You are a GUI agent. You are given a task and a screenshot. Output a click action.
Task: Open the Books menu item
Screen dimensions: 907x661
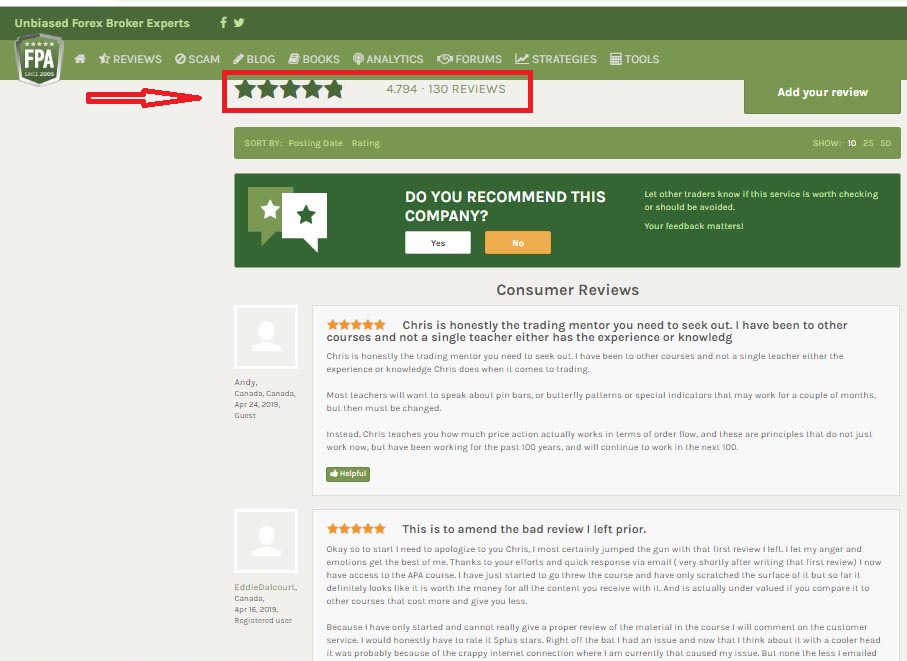point(314,59)
